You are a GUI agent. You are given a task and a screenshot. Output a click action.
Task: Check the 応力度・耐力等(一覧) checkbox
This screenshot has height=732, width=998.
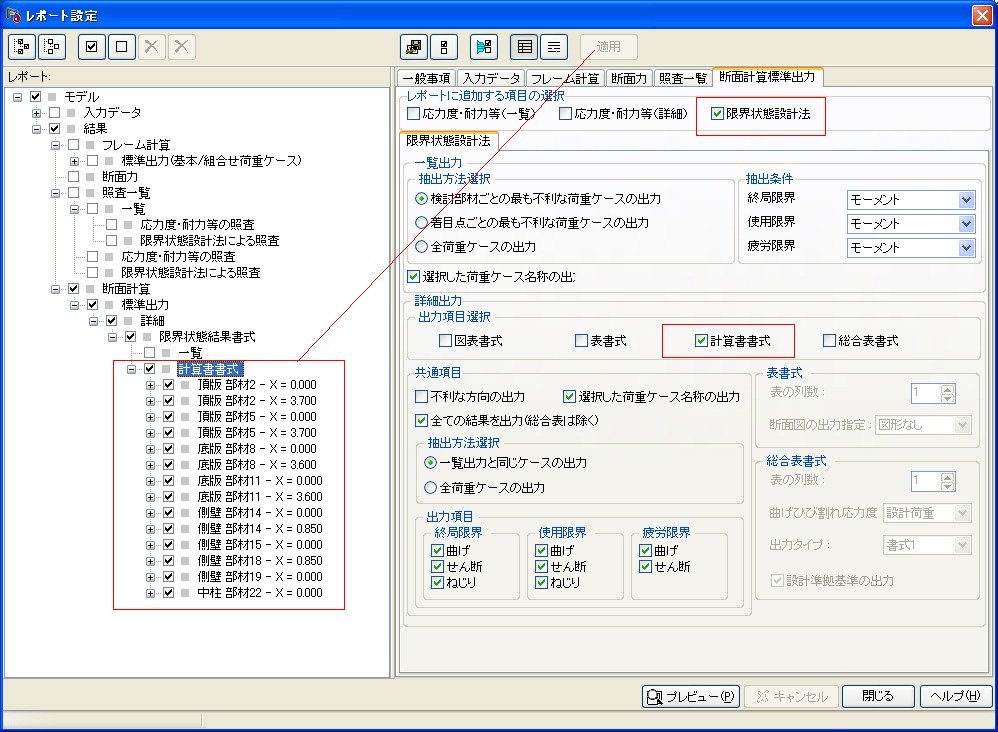(x=414, y=114)
